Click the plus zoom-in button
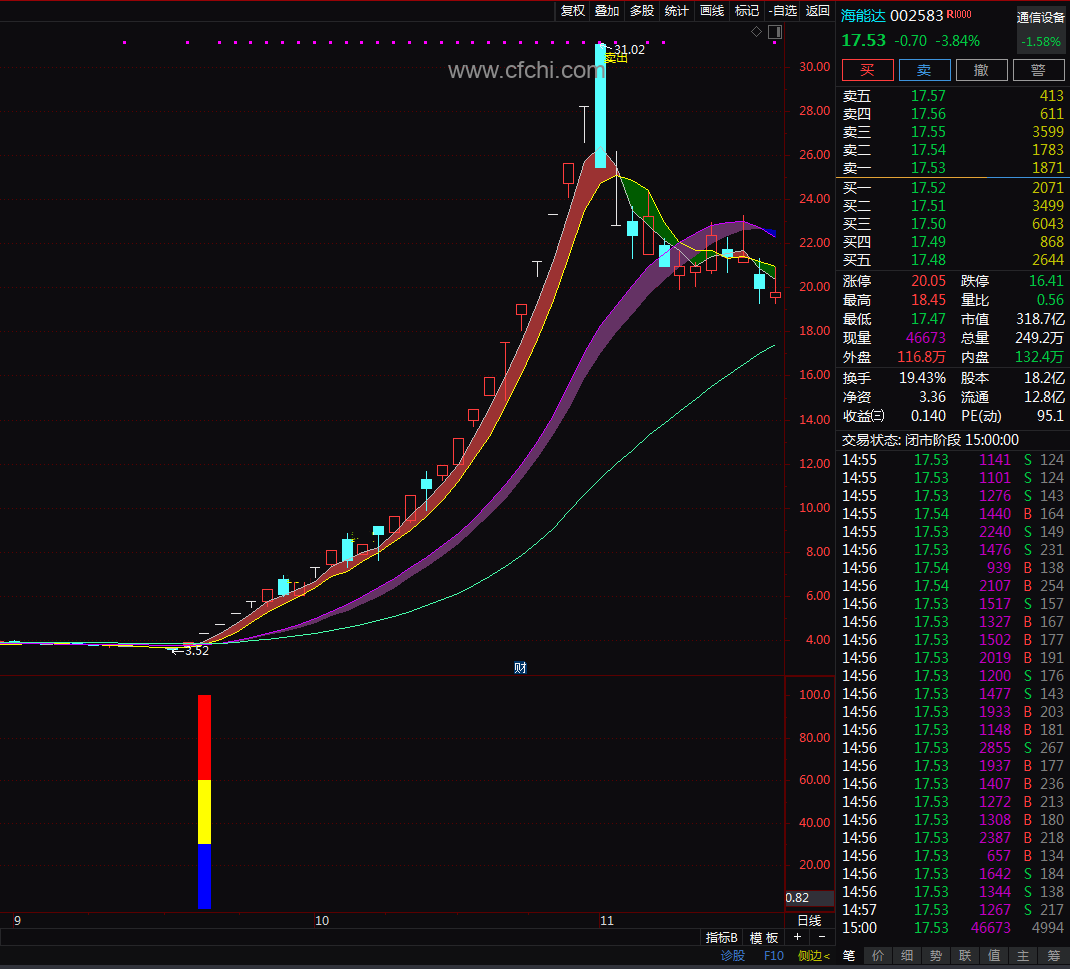Image resolution: width=1070 pixels, height=969 pixels. (797, 937)
